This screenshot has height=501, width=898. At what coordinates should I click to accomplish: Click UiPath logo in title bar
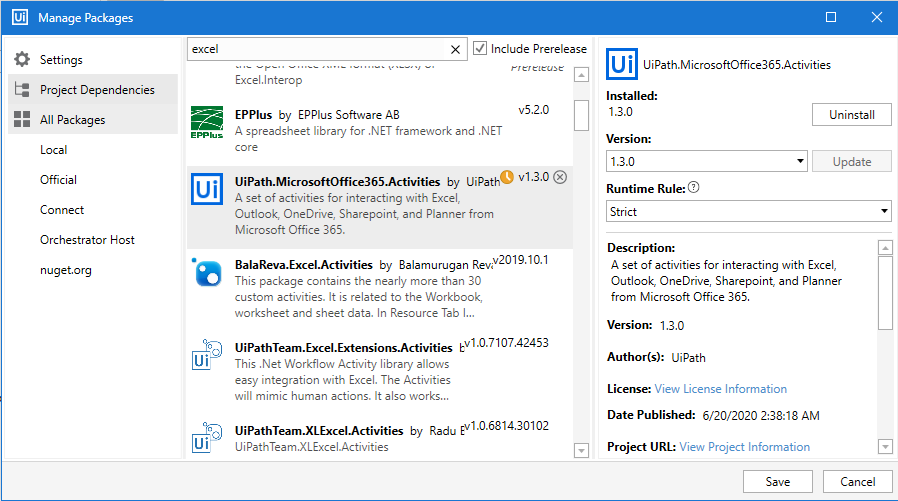20,17
